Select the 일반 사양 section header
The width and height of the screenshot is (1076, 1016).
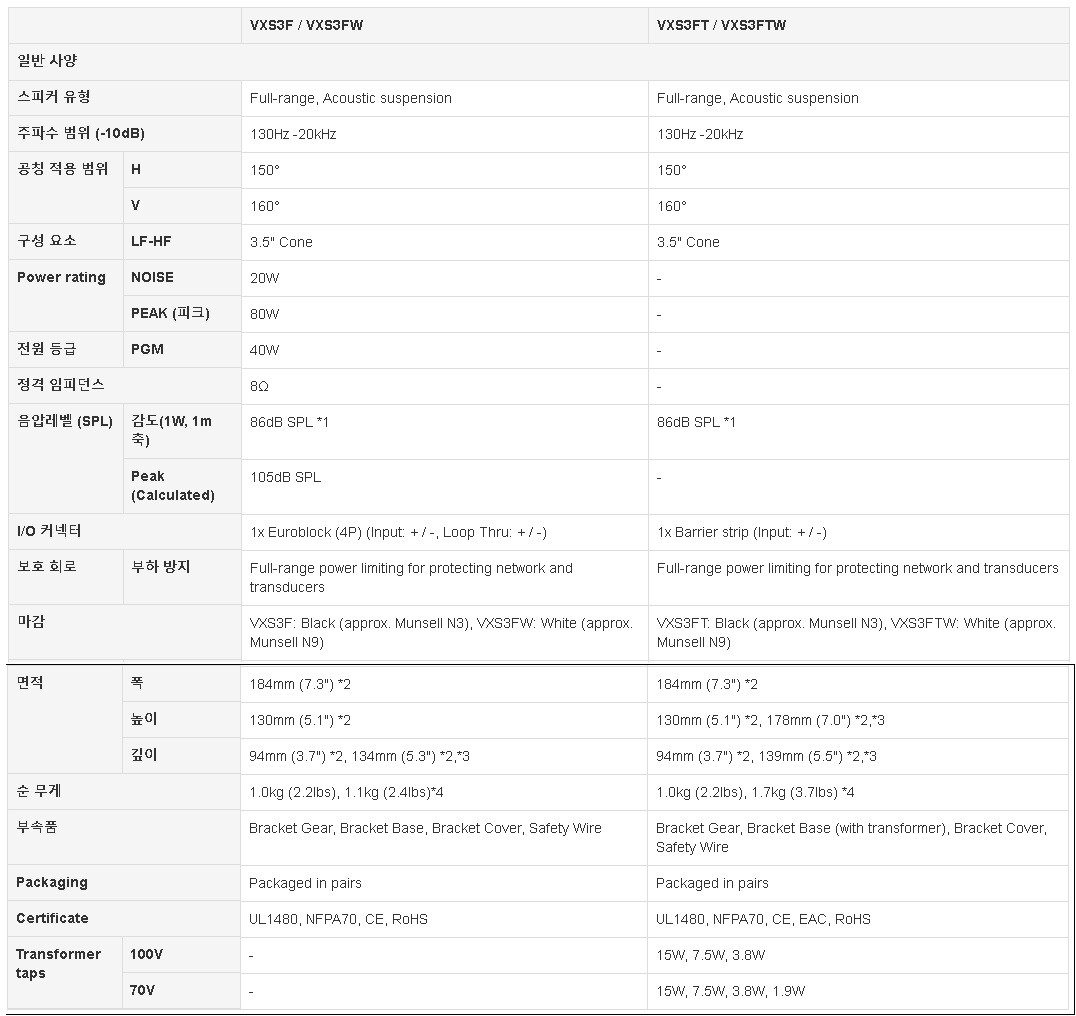pyautogui.click(x=47, y=61)
